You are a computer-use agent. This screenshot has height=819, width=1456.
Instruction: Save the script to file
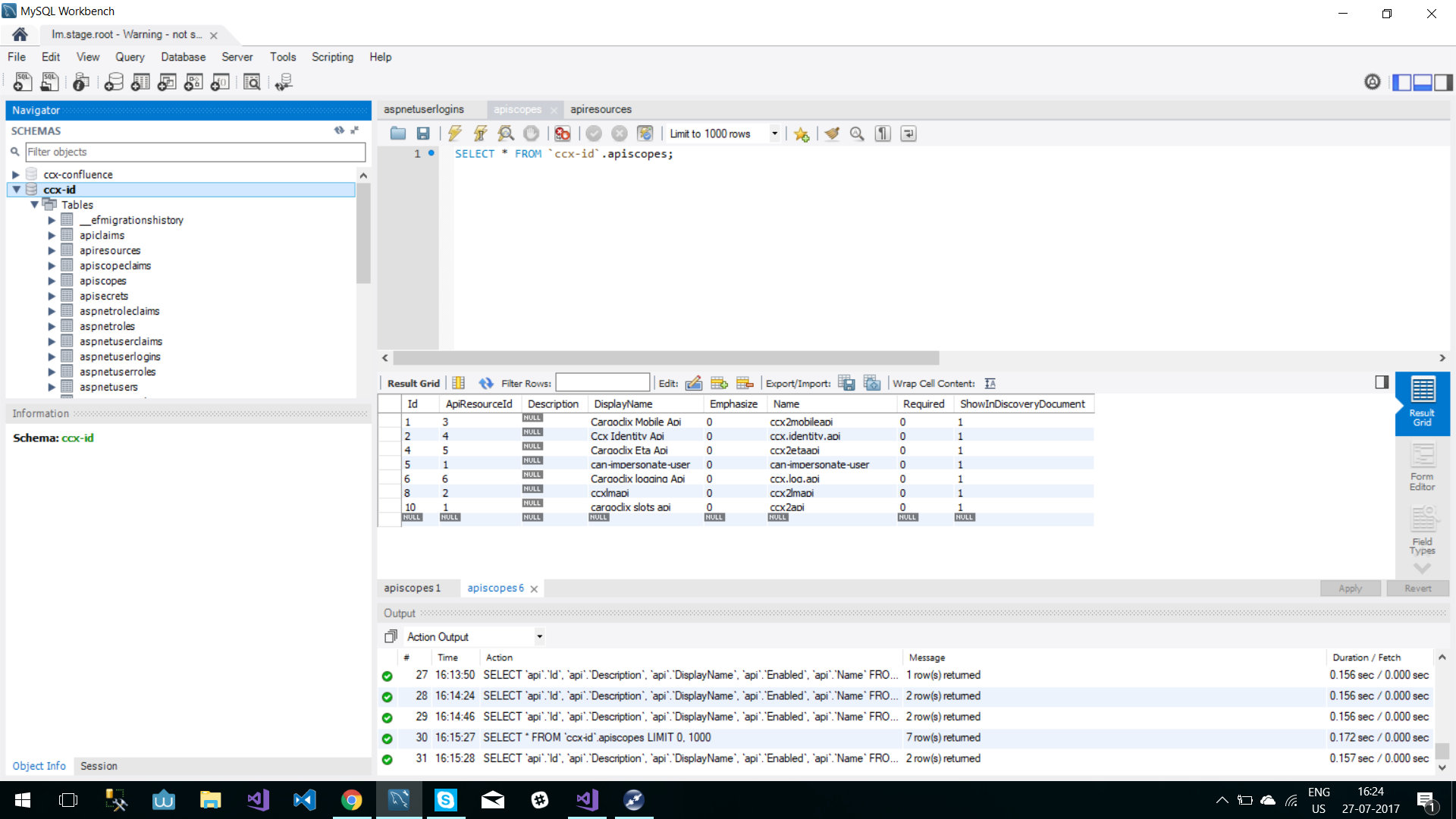point(423,133)
